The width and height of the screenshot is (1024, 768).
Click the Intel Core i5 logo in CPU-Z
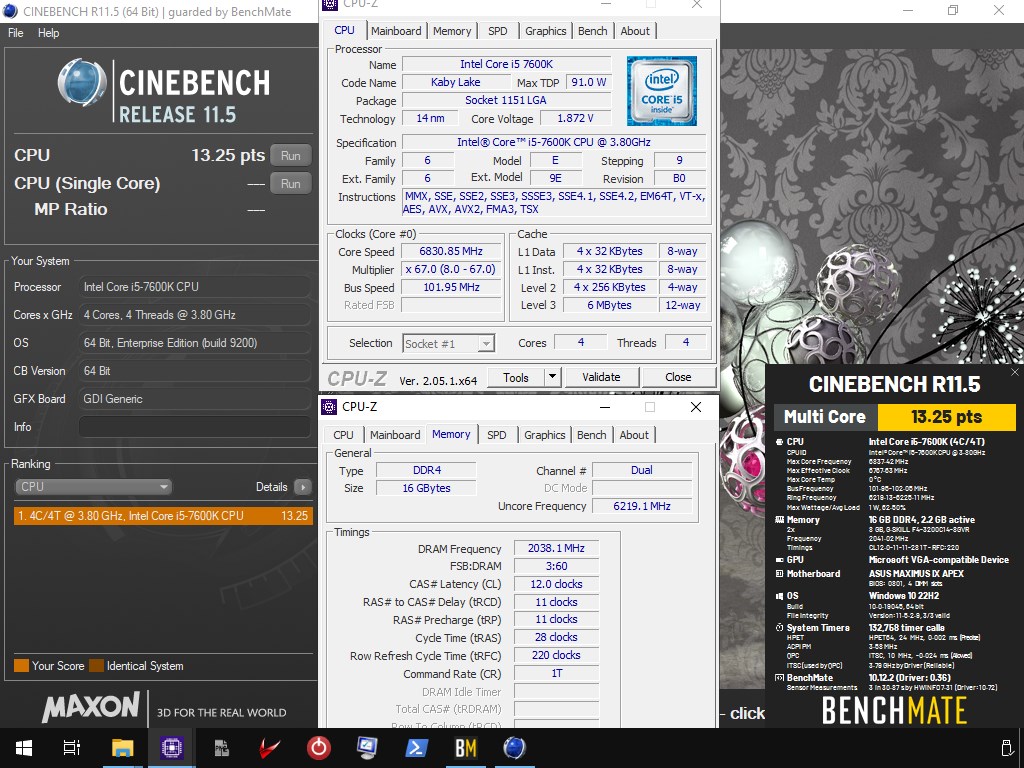coord(662,91)
